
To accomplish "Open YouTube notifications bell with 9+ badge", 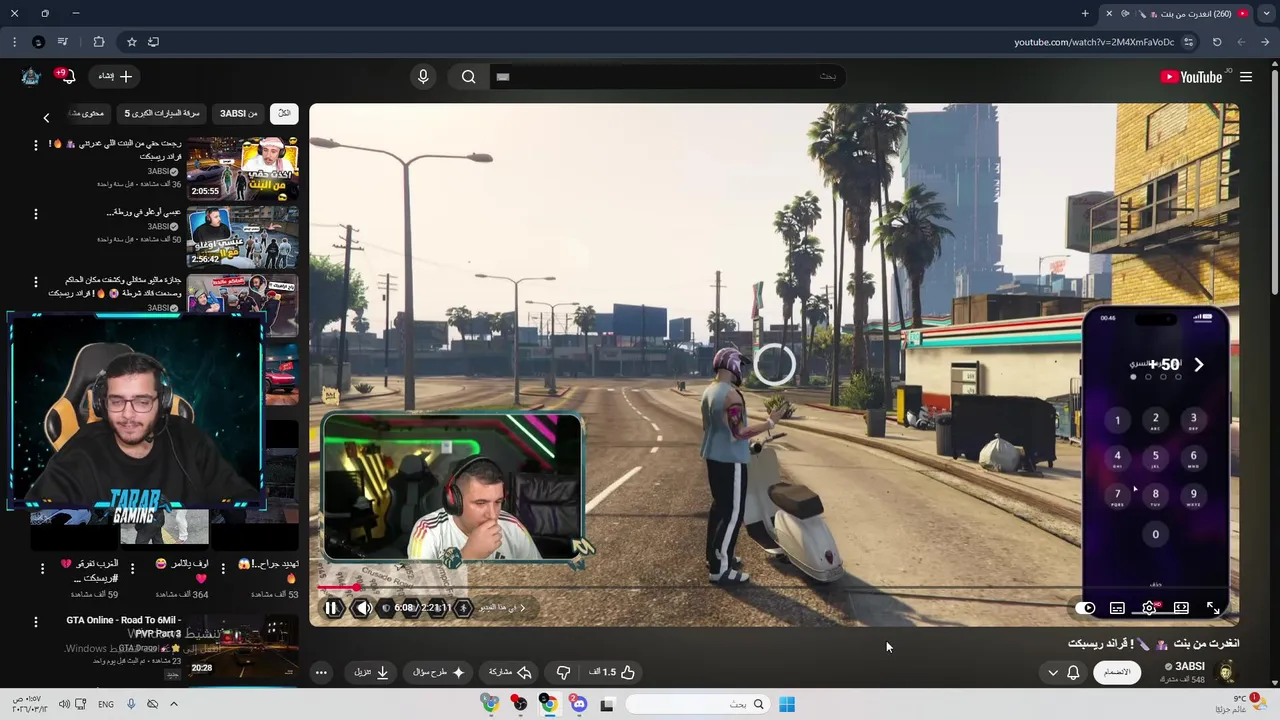I will tap(66, 76).
